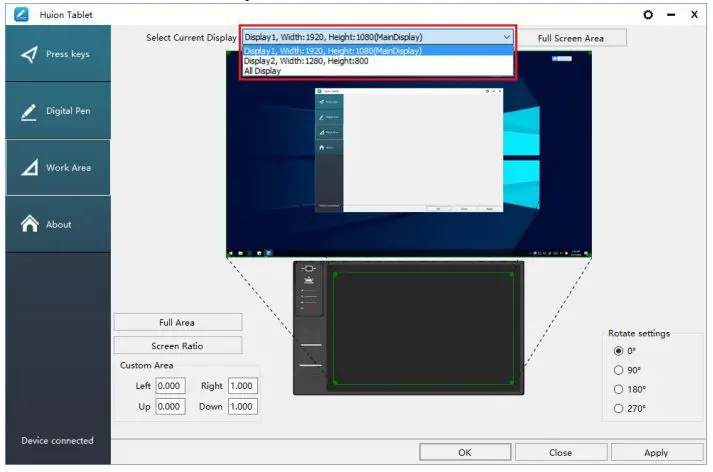Choose Display2 Width 1280 Height 800 option
The height and width of the screenshot is (472, 713).
pyautogui.click(x=378, y=60)
